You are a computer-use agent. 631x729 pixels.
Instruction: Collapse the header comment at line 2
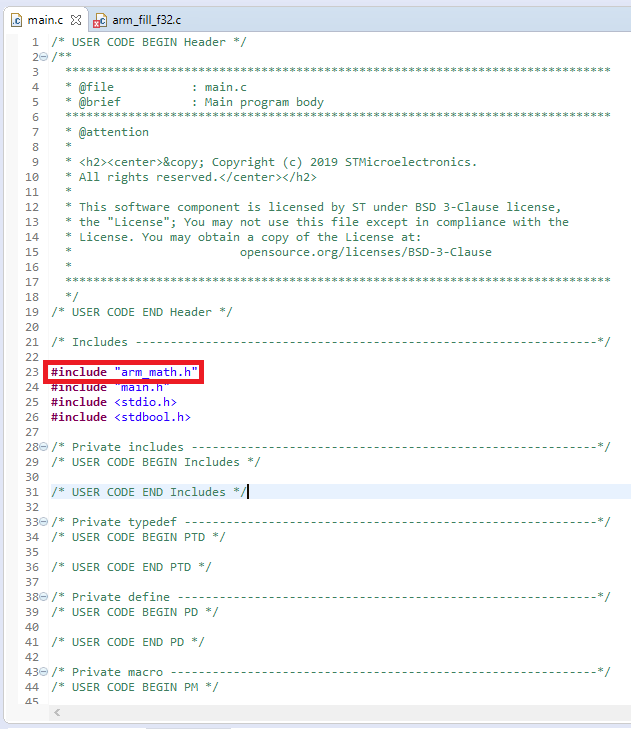click(44, 57)
